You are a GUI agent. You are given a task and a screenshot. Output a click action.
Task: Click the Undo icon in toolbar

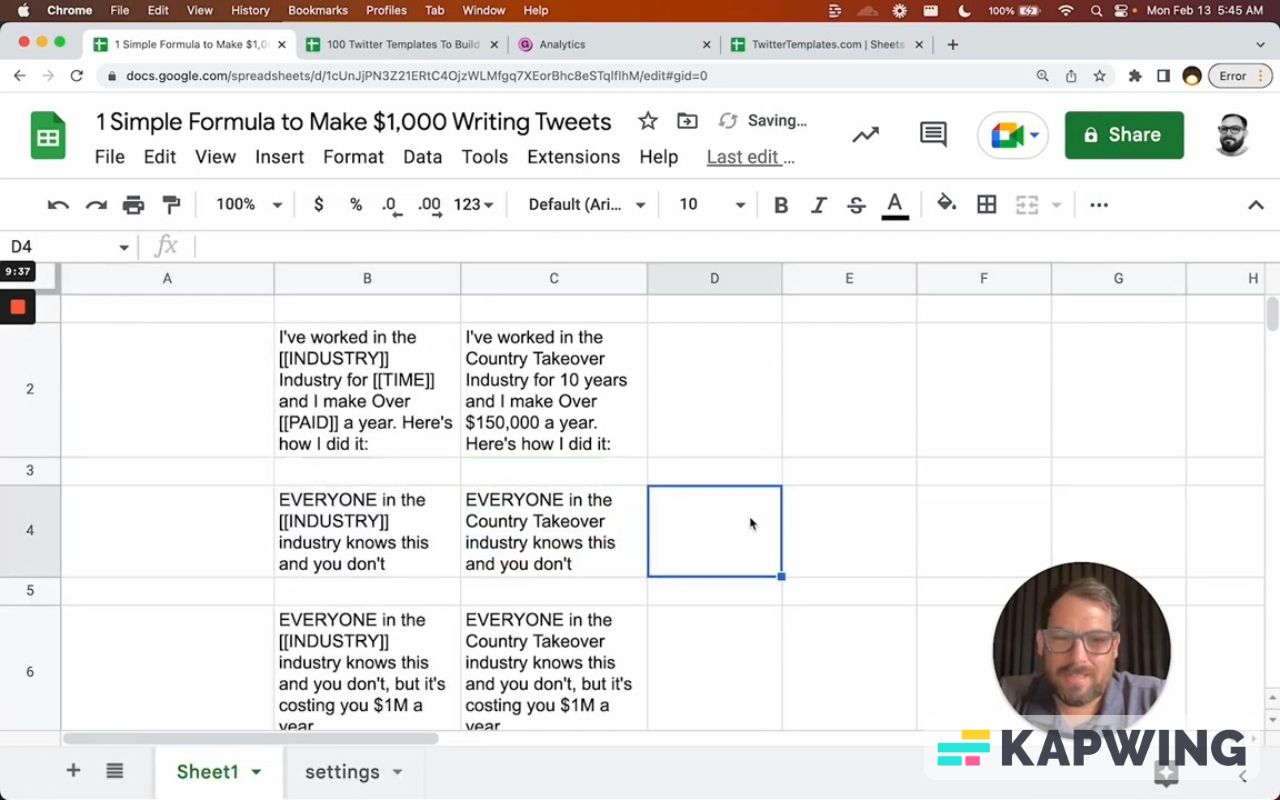pyautogui.click(x=58, y=205)
